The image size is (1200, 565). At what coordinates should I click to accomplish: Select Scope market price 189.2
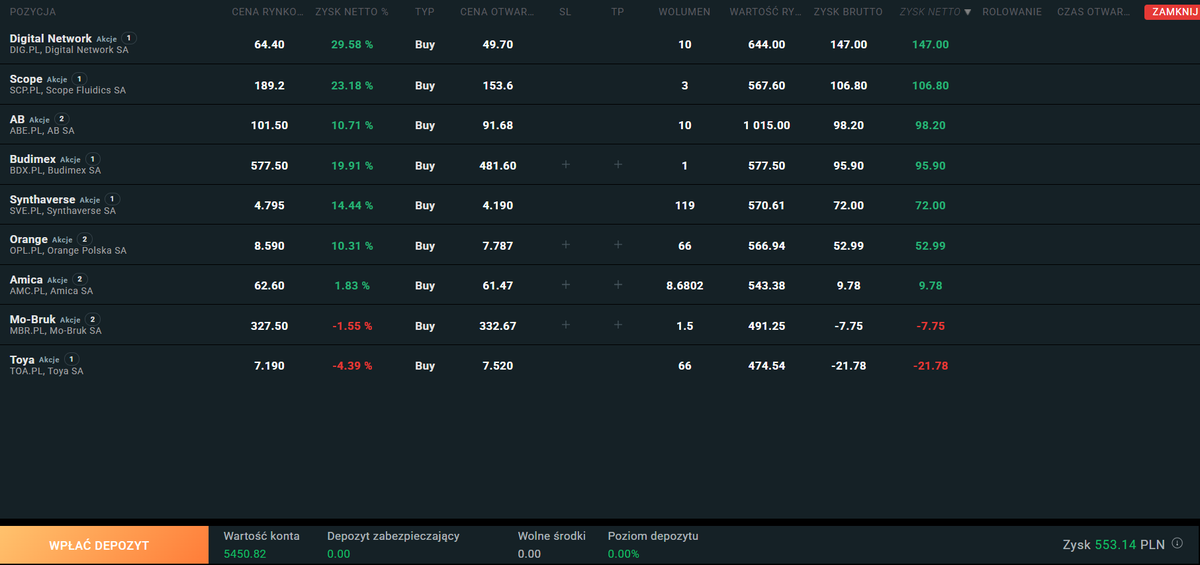coord(269,85)
